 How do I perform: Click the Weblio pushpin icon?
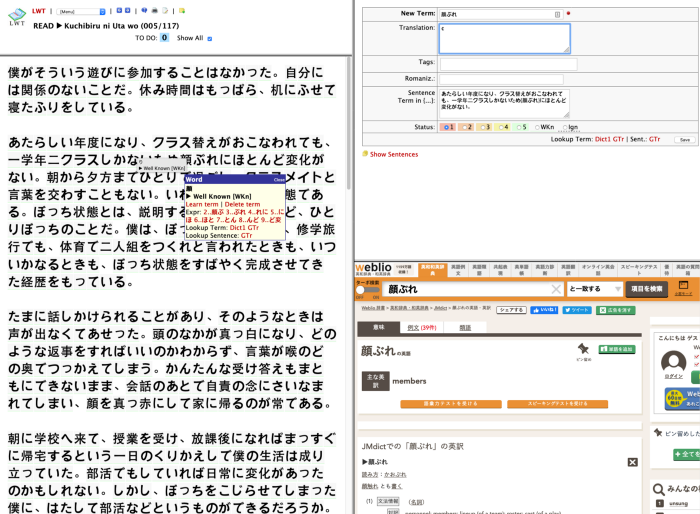pyautogui.click(x=583, y=349)
